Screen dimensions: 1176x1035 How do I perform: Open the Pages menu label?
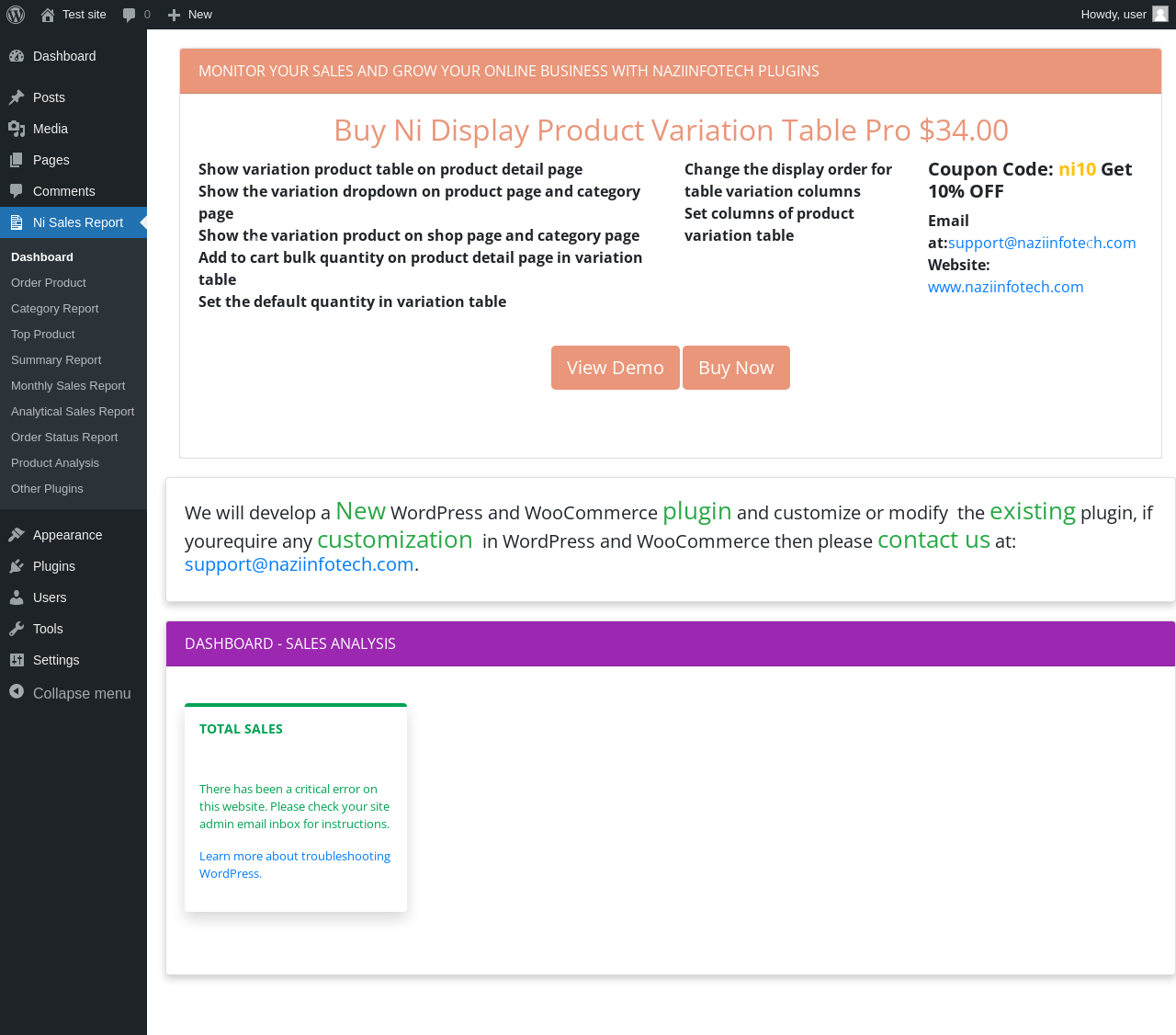point(51,160)
